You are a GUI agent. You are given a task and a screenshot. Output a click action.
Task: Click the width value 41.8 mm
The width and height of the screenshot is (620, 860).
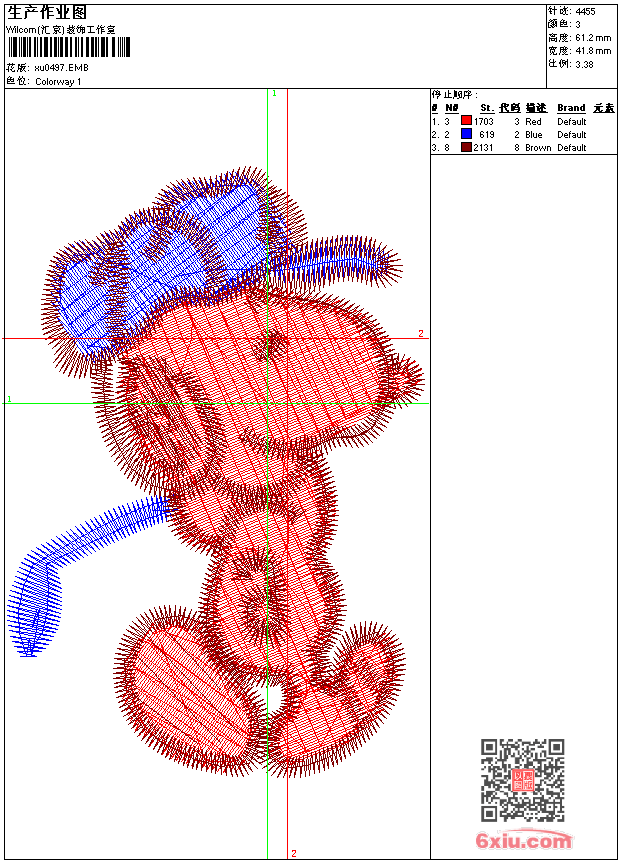click(x=593, y=51)
